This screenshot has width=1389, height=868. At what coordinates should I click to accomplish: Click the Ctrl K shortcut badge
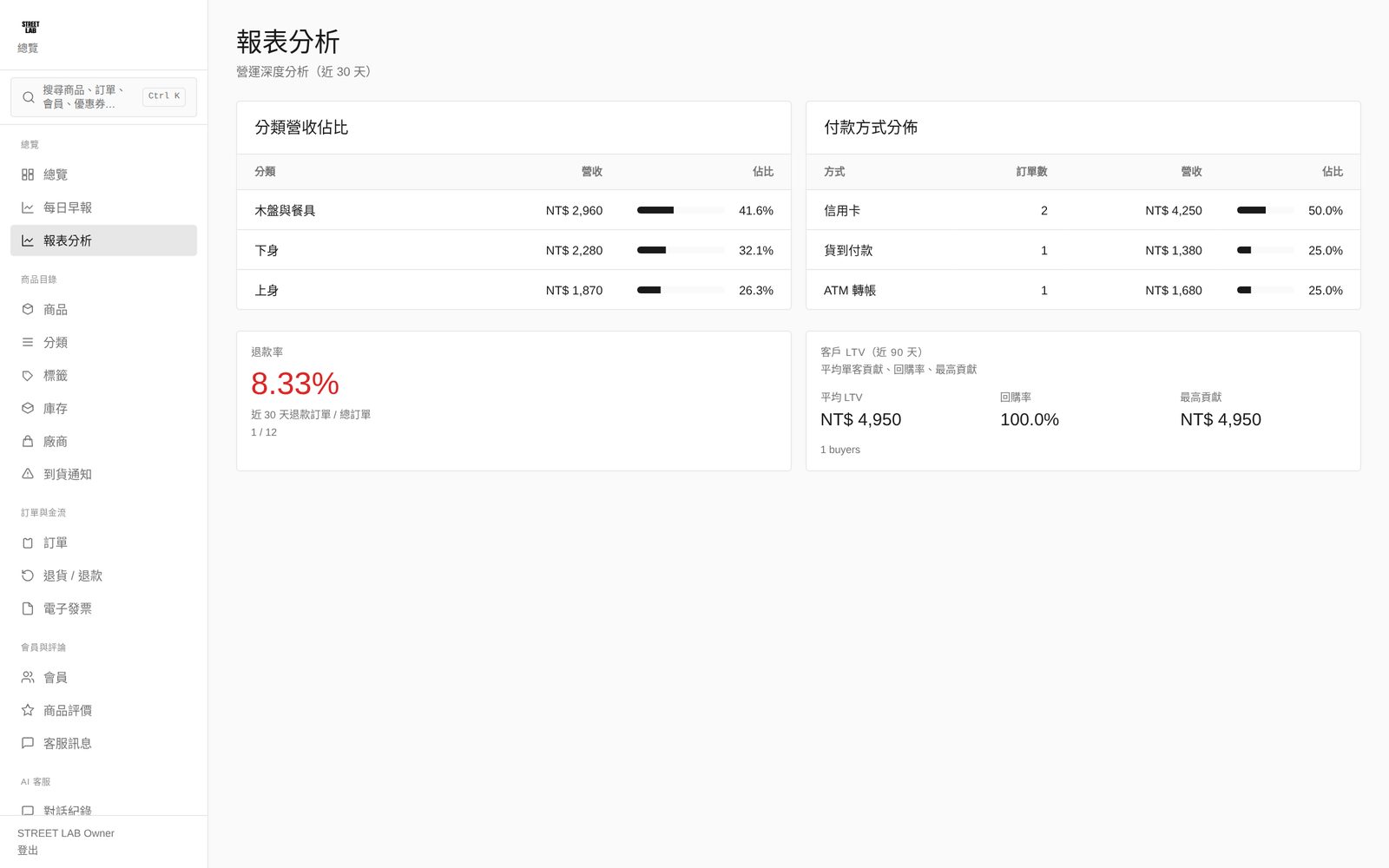pos(164,96)
